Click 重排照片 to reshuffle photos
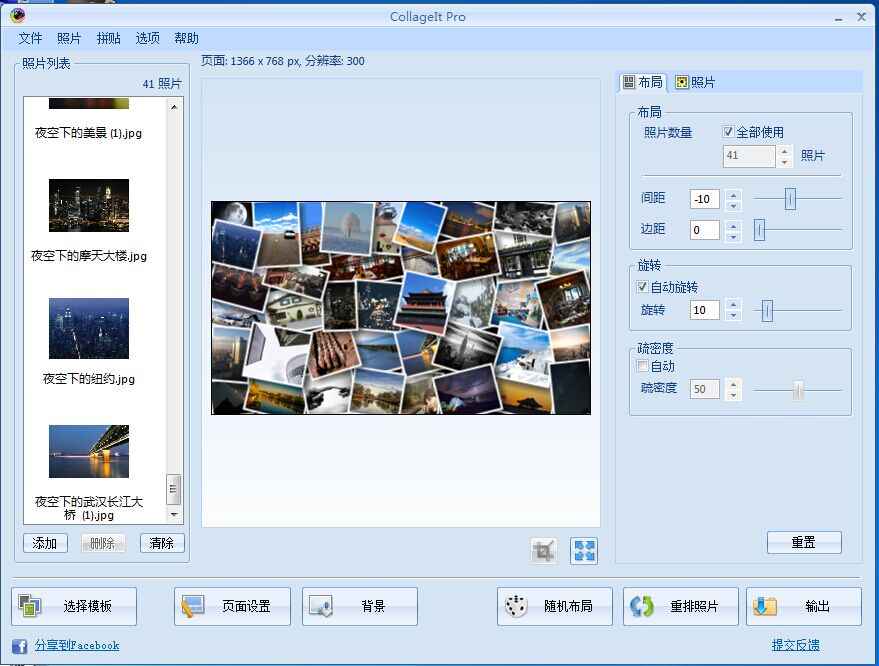 [x=681, y=606]
